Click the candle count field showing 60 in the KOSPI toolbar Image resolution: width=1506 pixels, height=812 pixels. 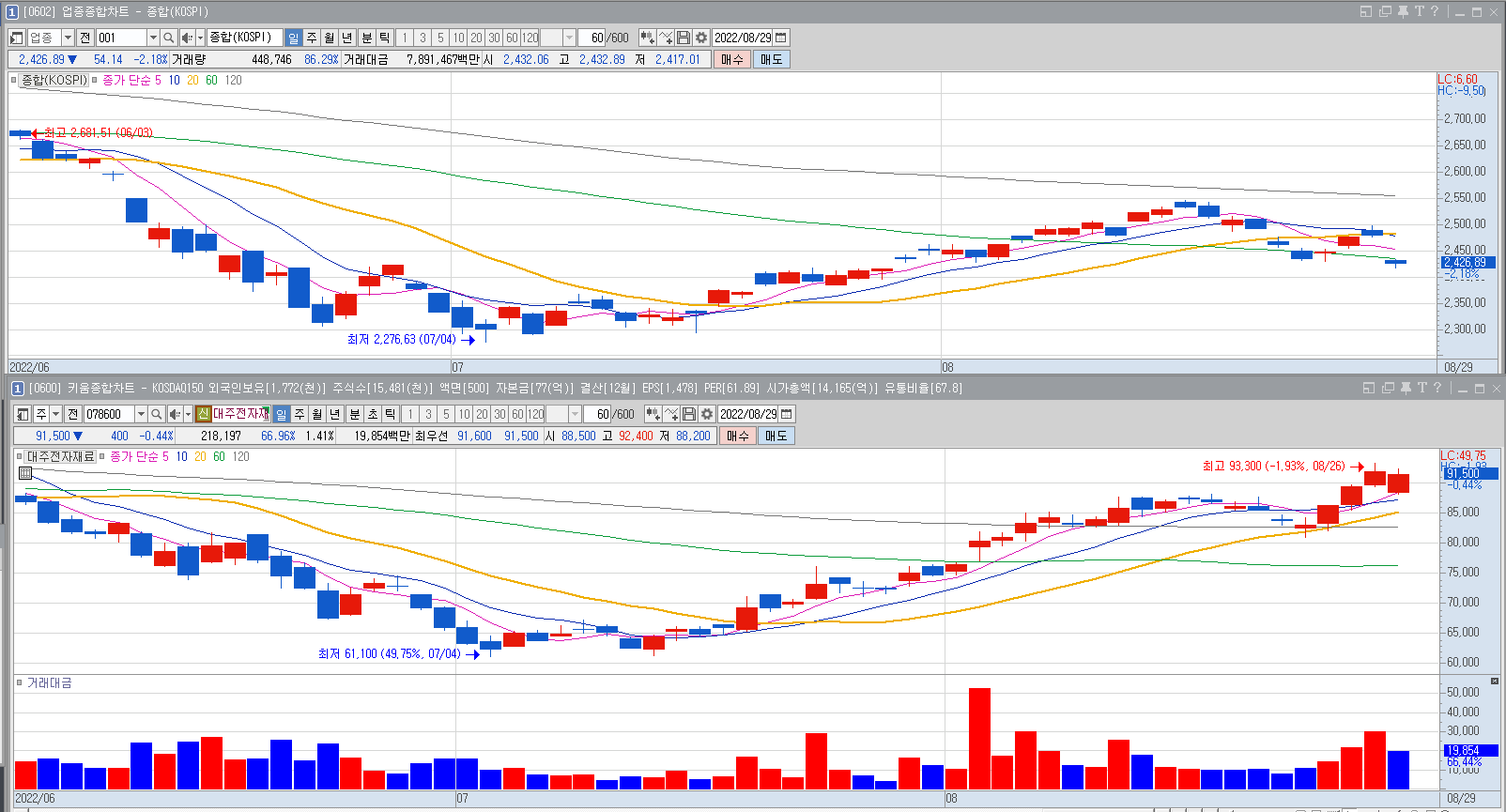tap(593, 38)
